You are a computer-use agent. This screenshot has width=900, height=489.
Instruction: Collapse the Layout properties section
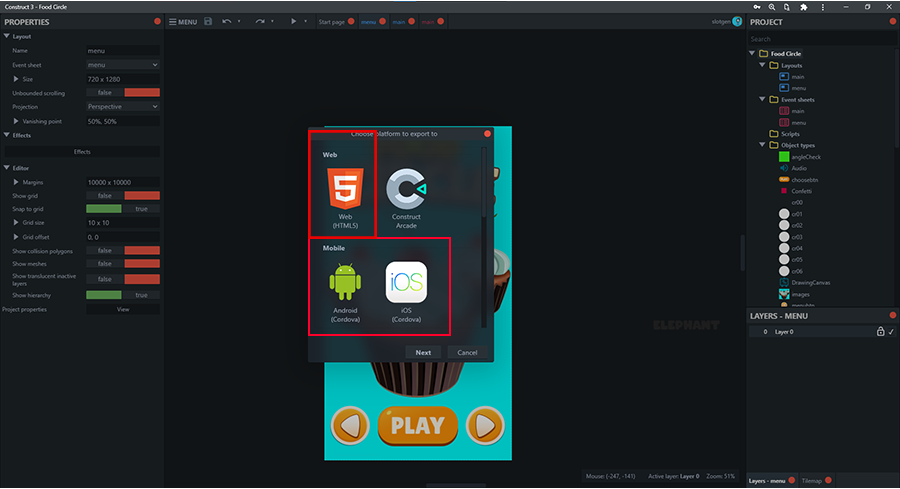7,36
